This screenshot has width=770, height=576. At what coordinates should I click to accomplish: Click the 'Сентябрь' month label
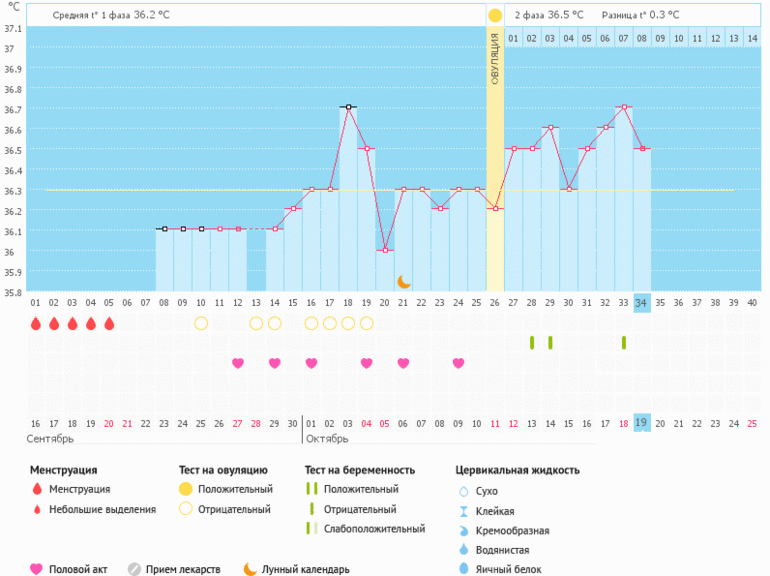click(x=50, y=439)
